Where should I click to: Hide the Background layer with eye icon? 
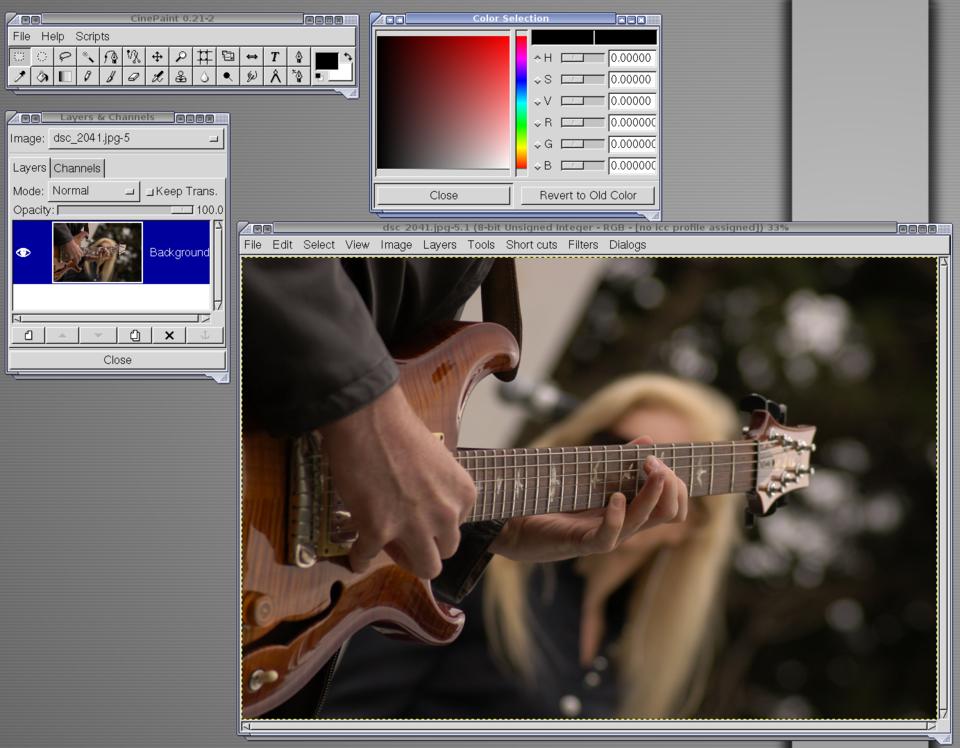point(24,253)
